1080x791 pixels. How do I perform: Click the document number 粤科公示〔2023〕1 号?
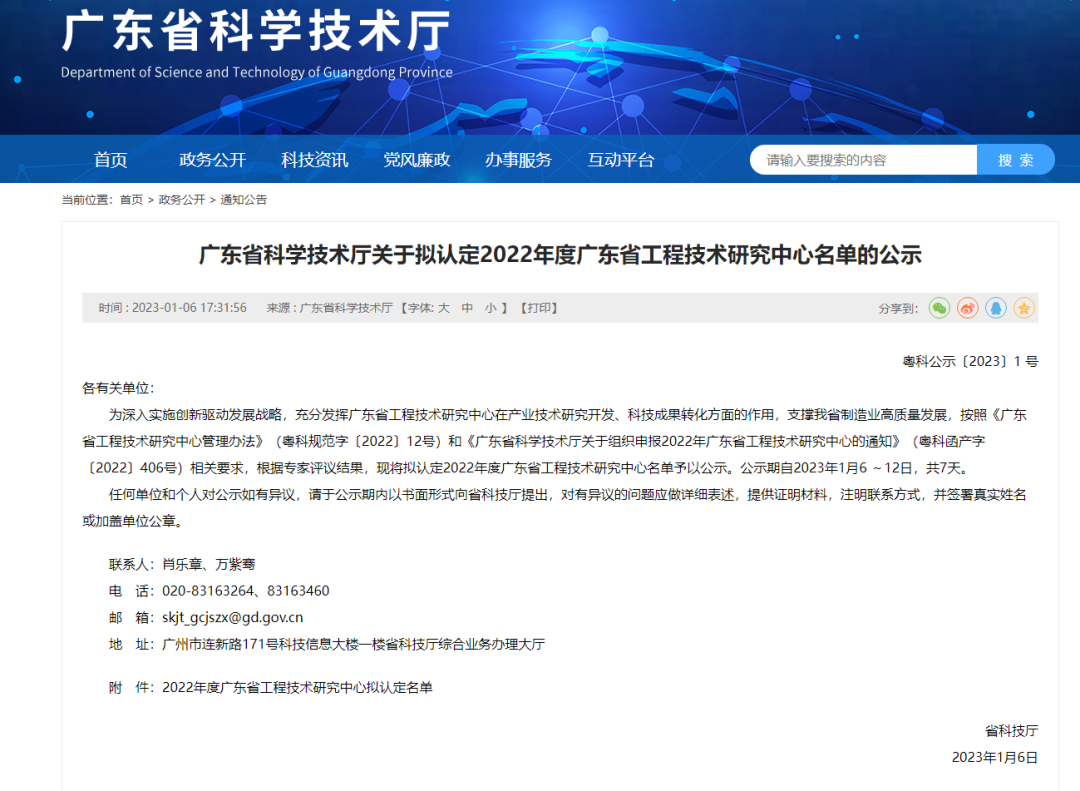[x=970, y=361]
